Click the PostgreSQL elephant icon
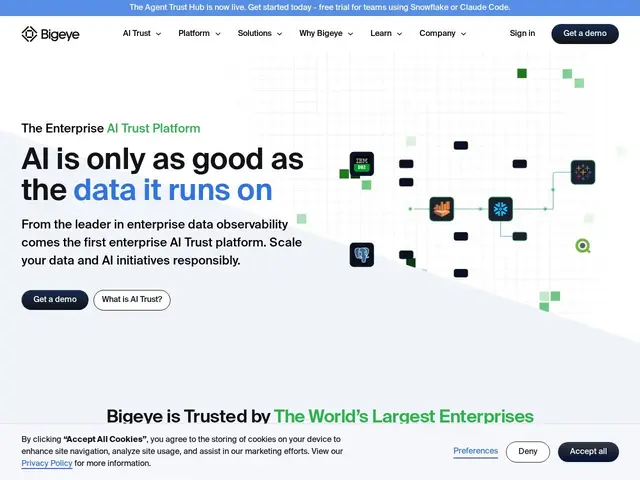640x480 pixels. coord(362,255)
